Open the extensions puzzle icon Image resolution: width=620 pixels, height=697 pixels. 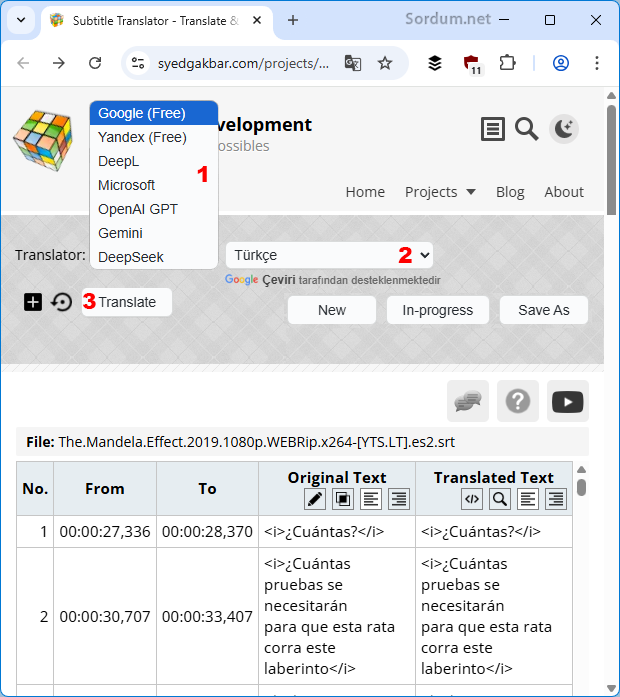(507, 63)
